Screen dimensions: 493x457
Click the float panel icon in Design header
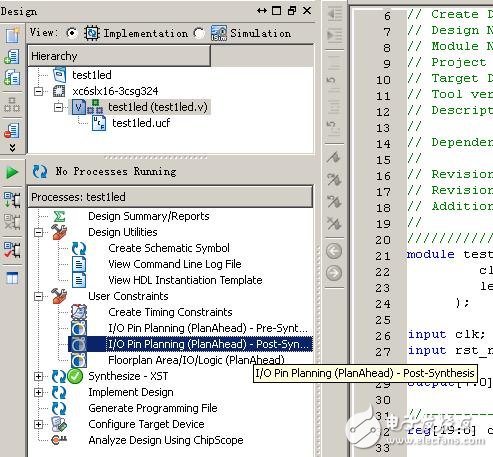(292, 11)
